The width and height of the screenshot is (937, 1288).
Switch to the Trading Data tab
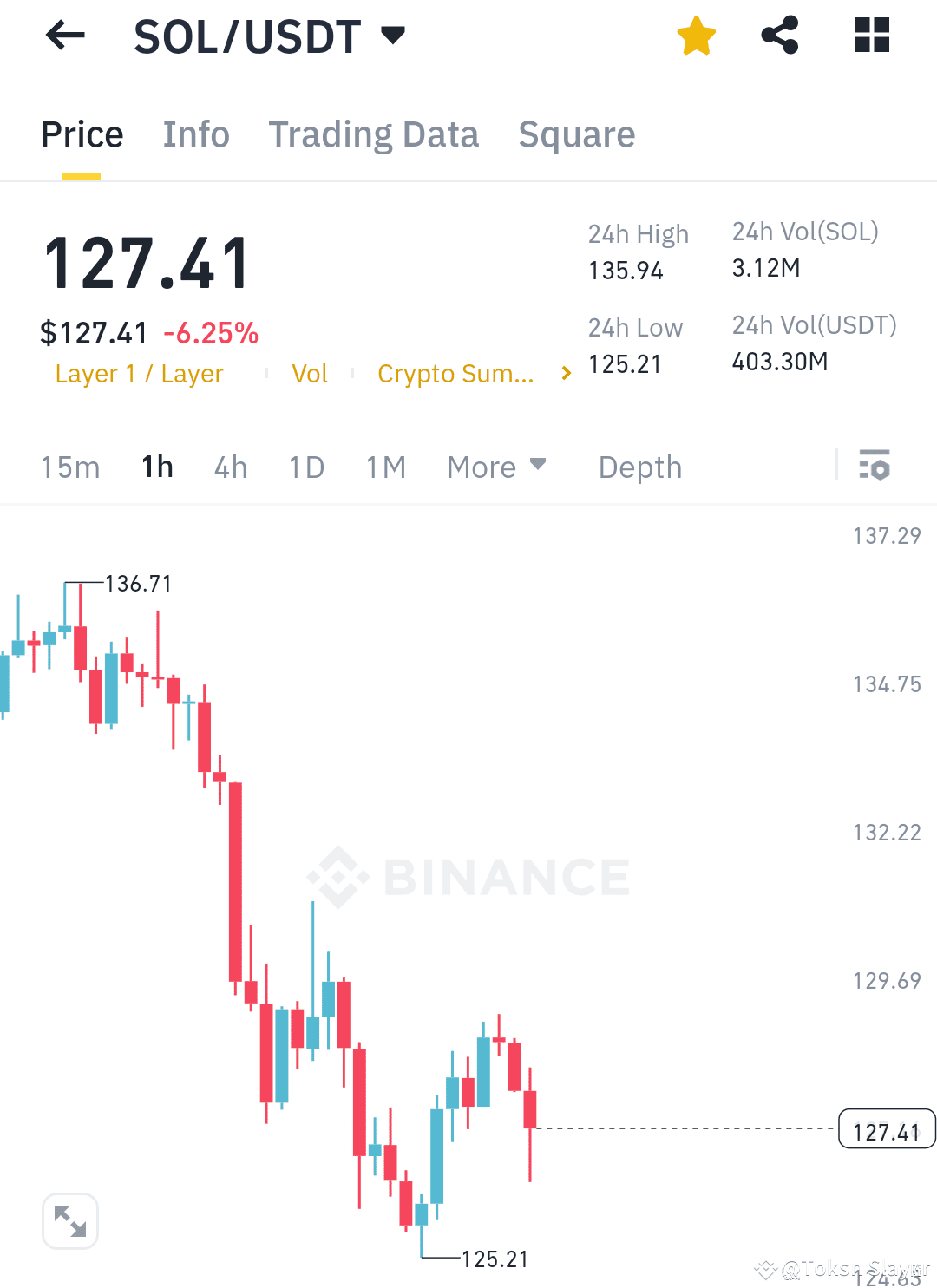click(374, 134)
